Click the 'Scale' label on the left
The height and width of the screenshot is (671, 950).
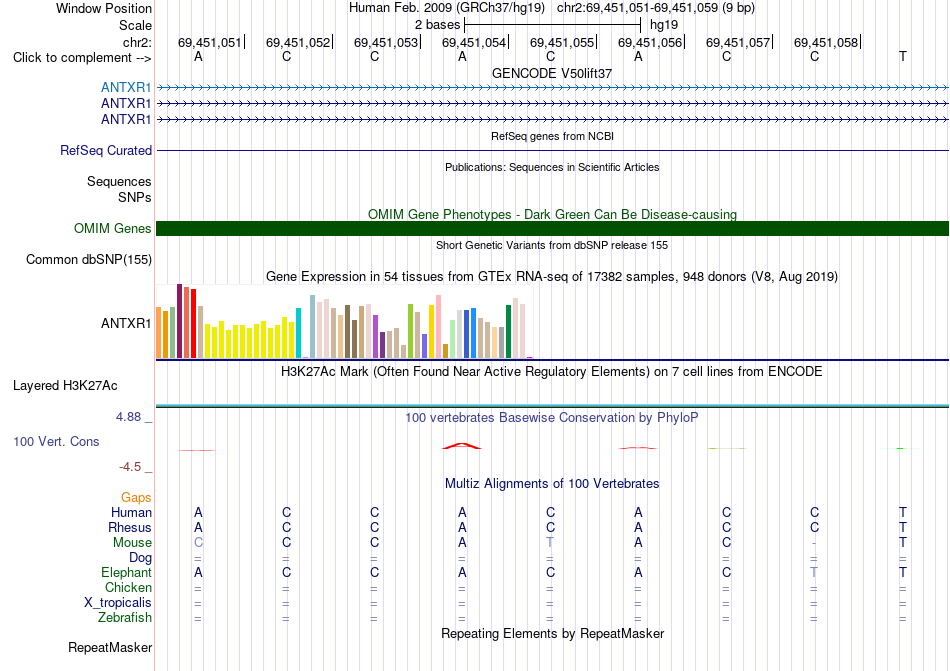click(x=135, y=25)
